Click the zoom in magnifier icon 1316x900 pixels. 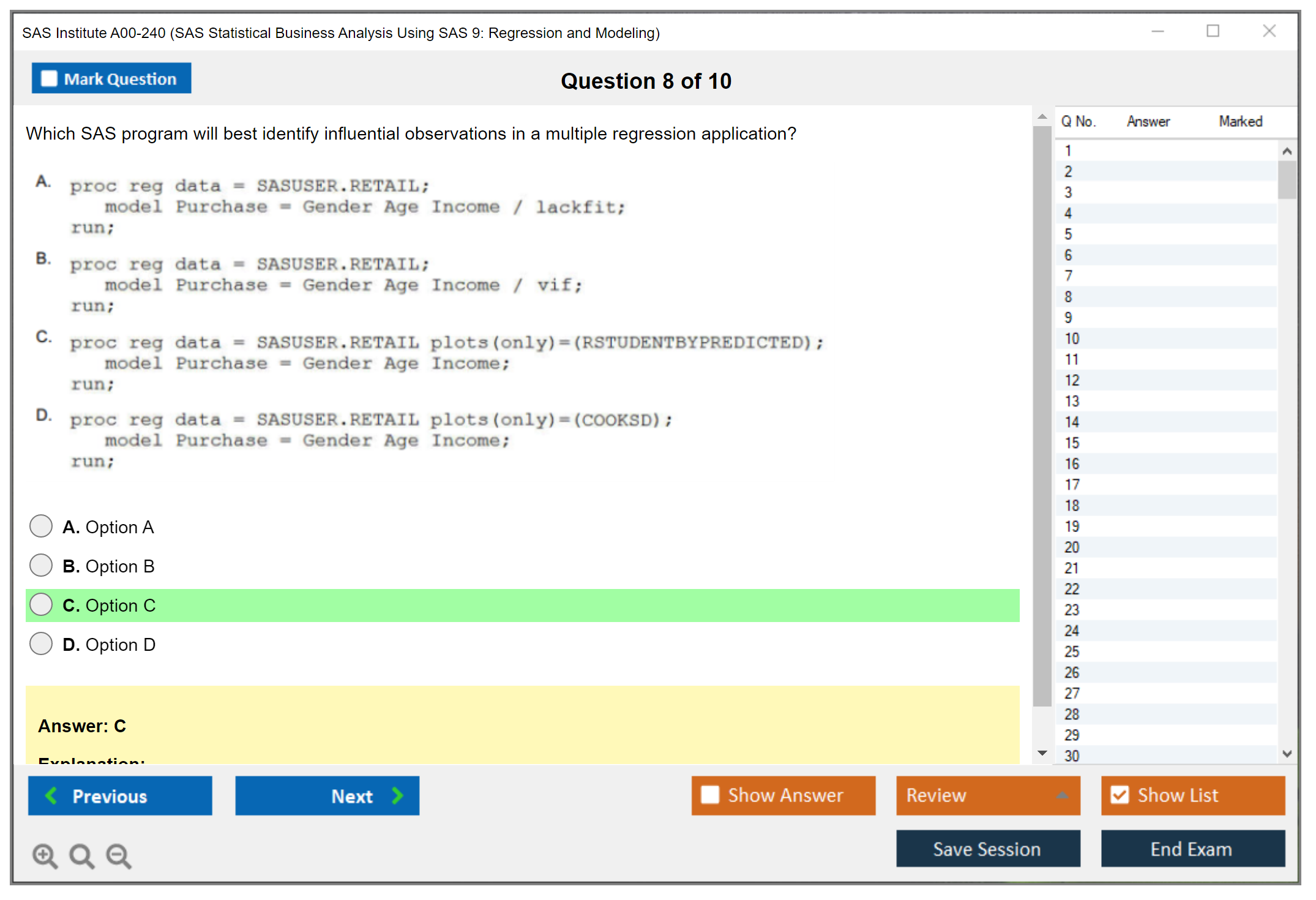click(x=45, y=855)
